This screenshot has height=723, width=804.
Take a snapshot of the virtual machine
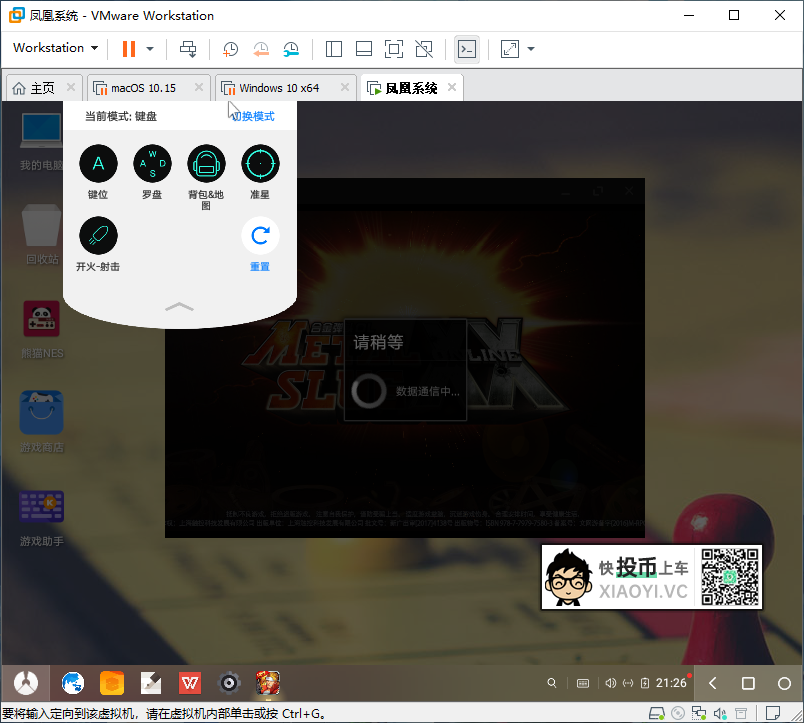tap(230, 48)
